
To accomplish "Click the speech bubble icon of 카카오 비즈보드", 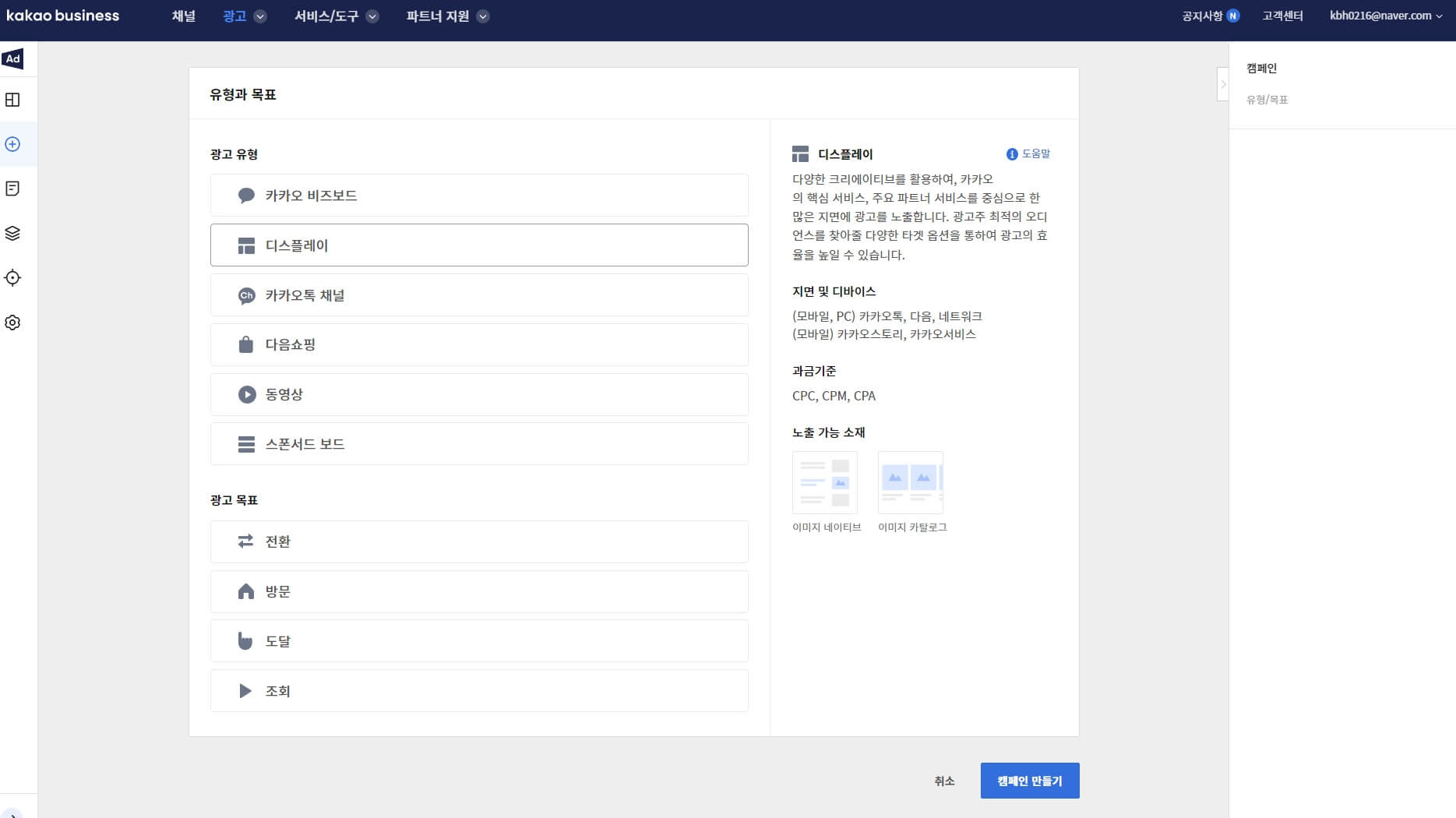I will [x=246, y=196].
